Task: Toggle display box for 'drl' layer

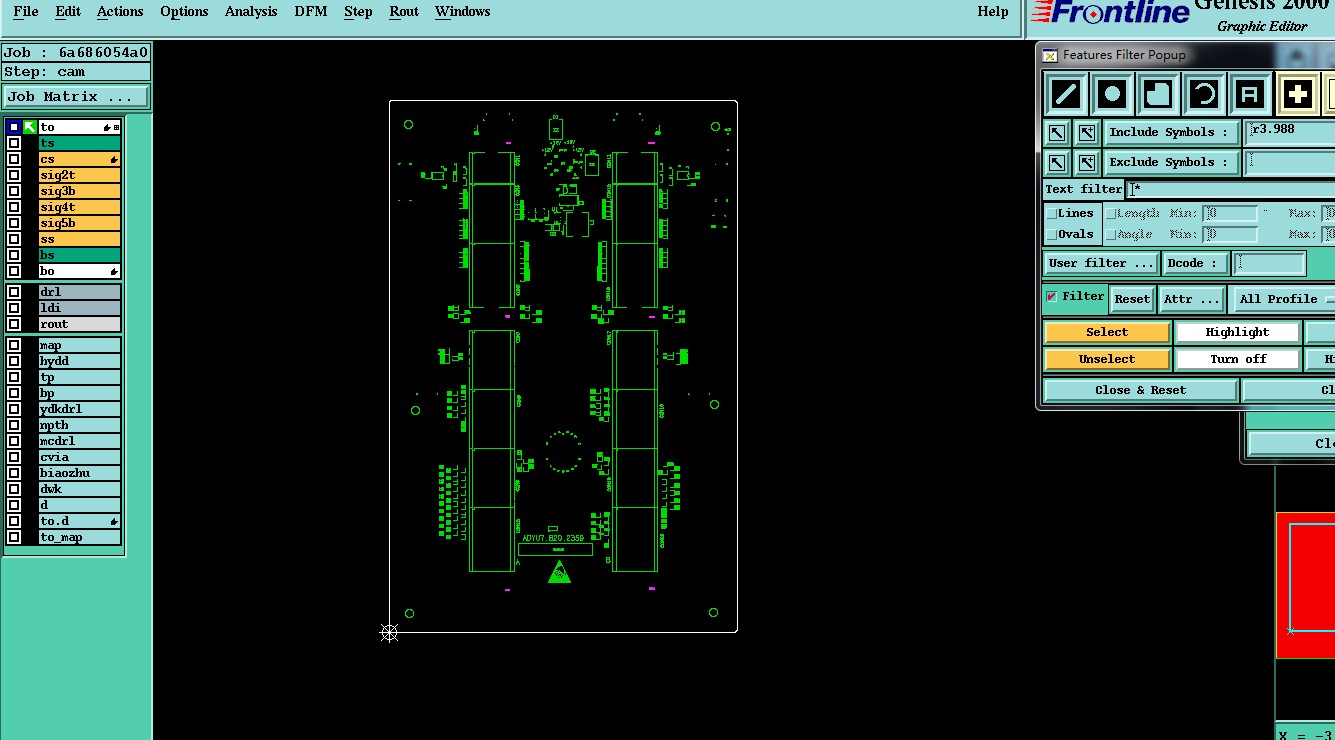Action: click(14, 292)
